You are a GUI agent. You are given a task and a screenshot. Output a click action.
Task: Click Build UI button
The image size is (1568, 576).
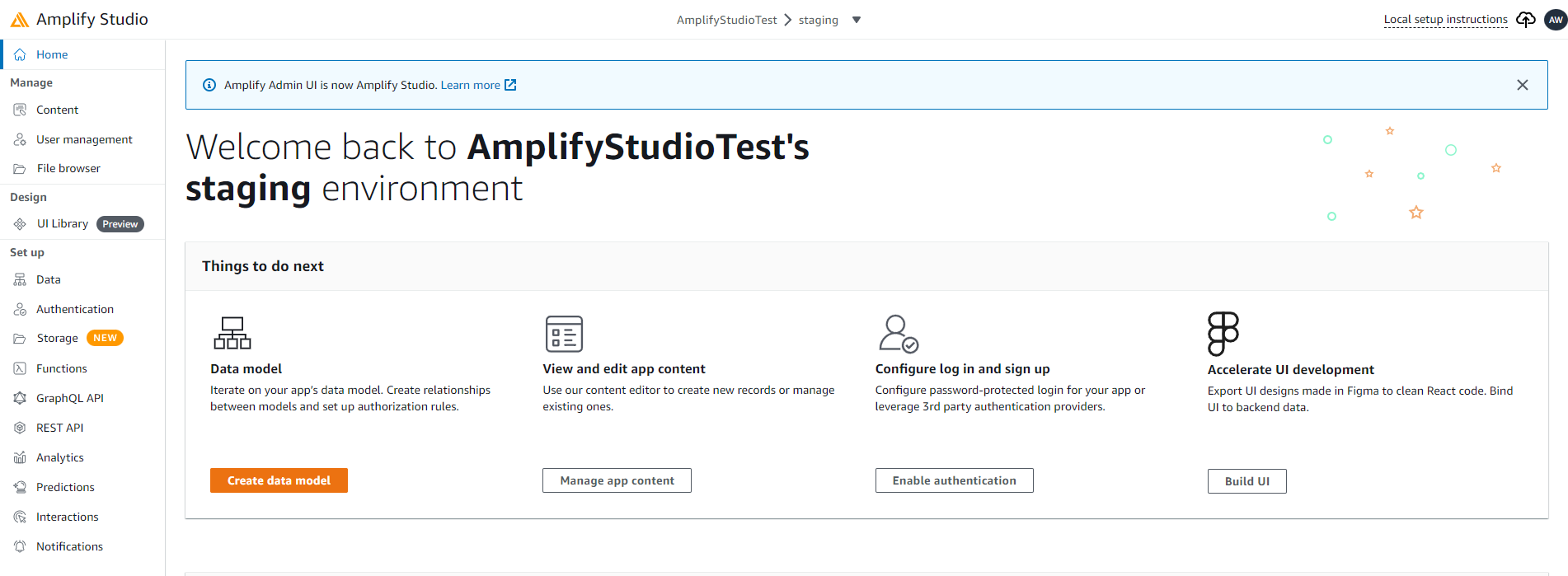pyautogui.click(x=1246, y=481)
